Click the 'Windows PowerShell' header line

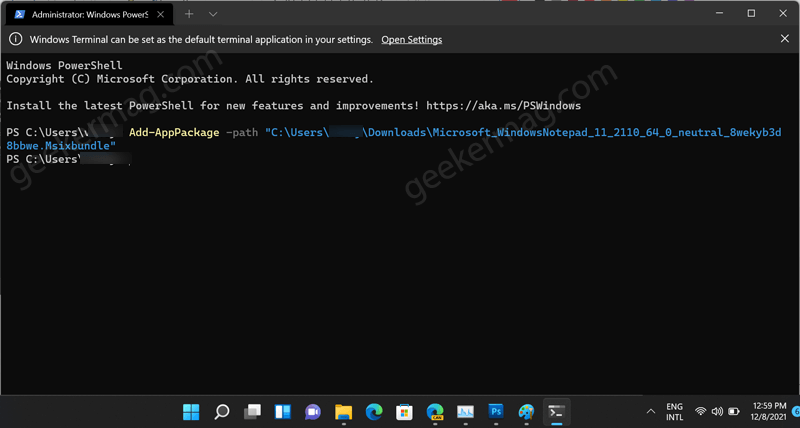[64, 65]
